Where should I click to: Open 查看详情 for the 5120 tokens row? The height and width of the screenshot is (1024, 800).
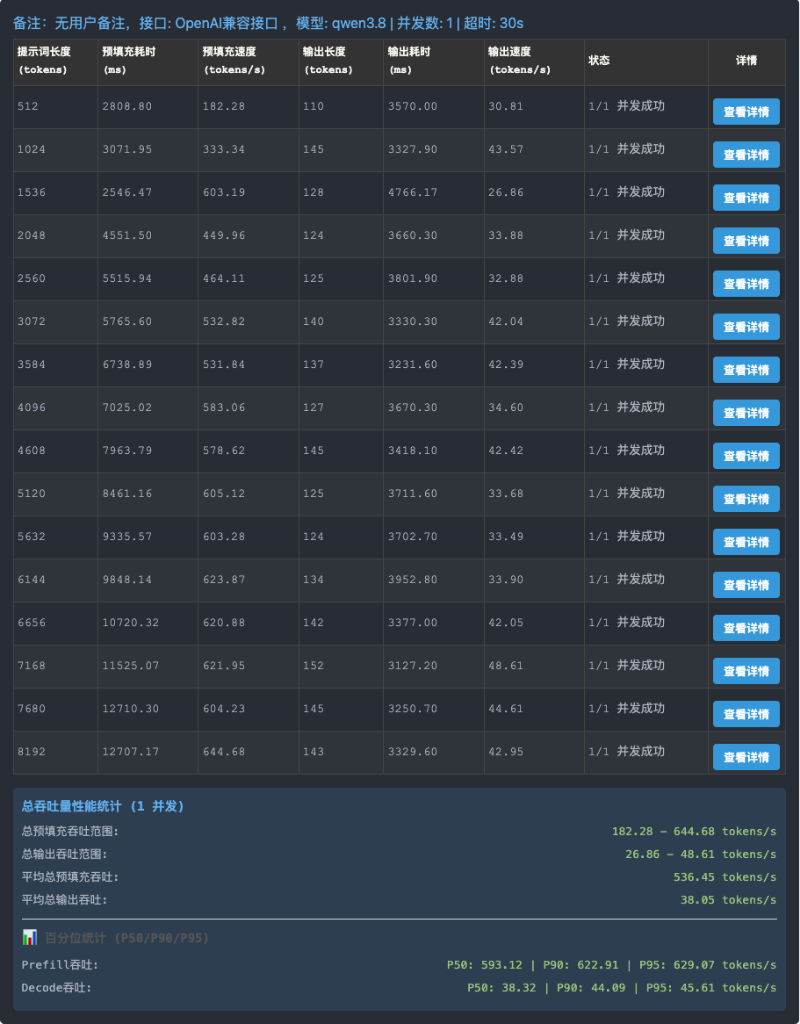coord(746,499)
